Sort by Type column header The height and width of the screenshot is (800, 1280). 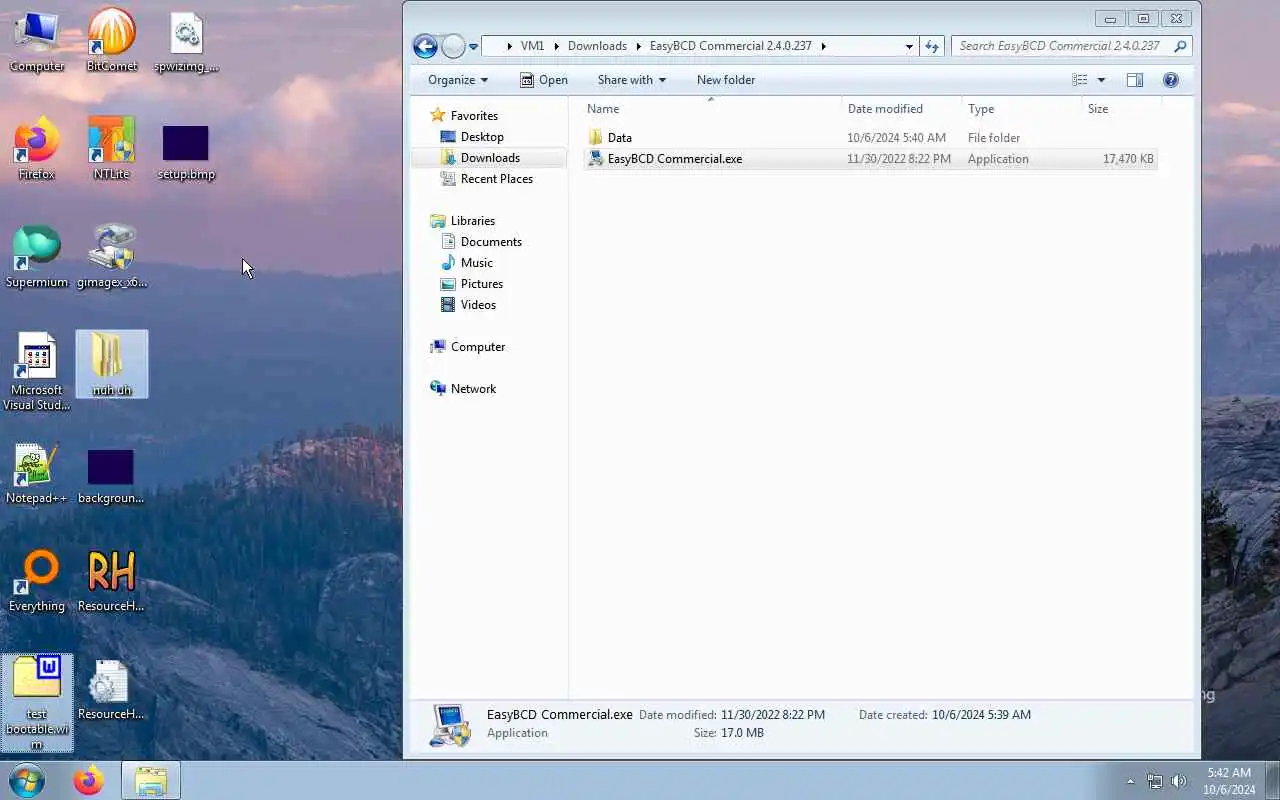point(1022,109)
